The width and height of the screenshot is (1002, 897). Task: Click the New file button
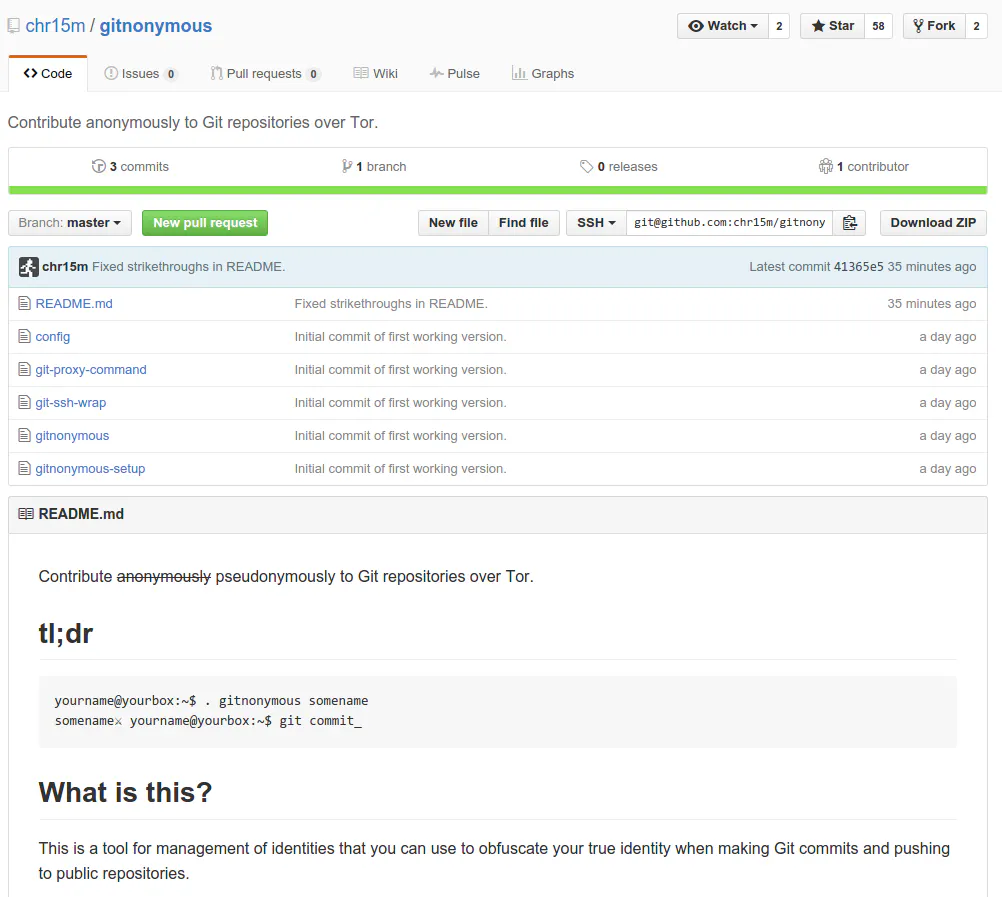(x=453, y=223)
